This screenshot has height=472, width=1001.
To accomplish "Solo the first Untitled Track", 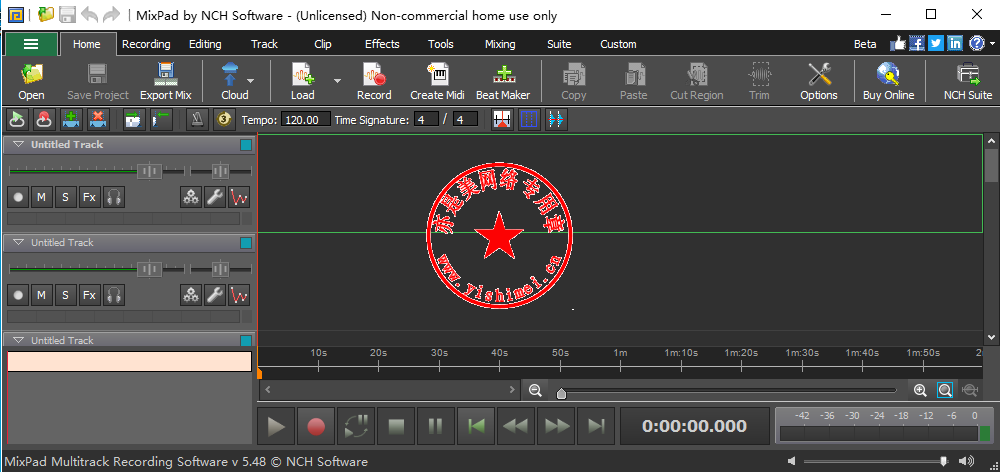I will click(x=65, y=197).
